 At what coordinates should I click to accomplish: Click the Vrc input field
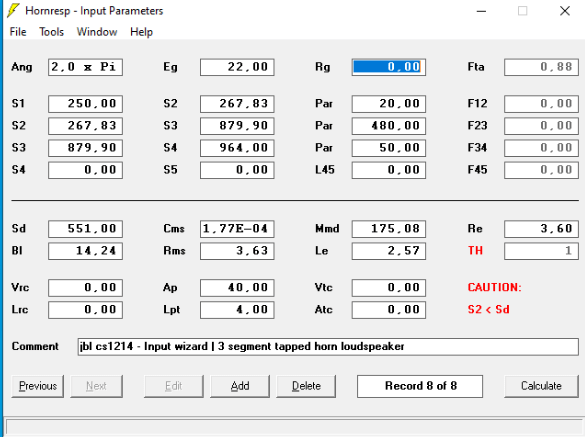[x=85, y=288]
